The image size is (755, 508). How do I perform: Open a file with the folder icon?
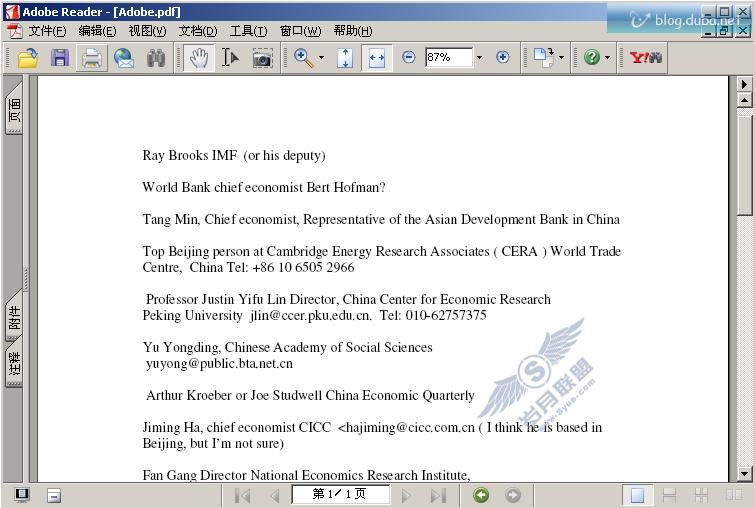click(28, 58)
